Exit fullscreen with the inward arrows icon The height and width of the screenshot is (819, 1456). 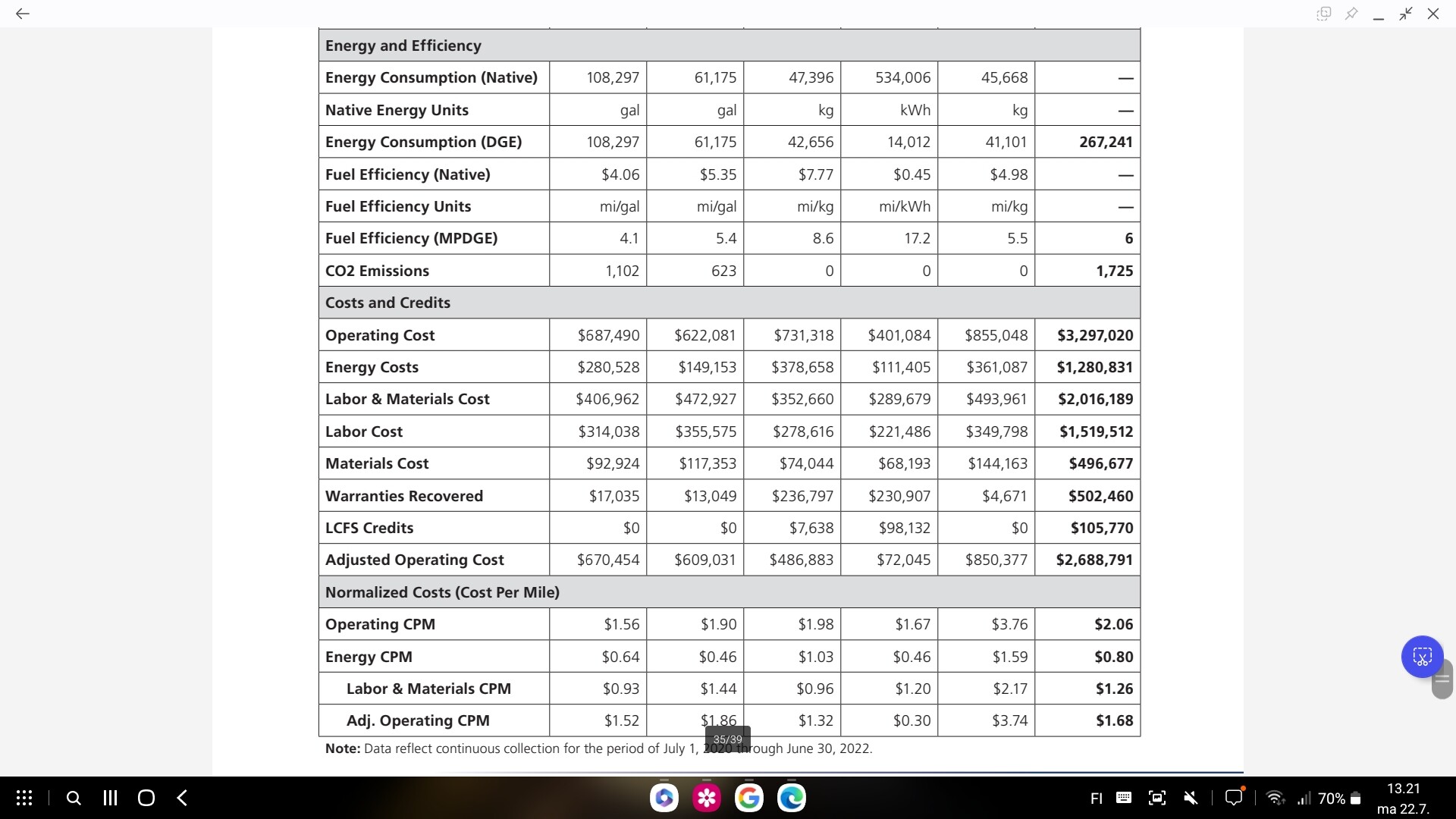click(1406, 14)
